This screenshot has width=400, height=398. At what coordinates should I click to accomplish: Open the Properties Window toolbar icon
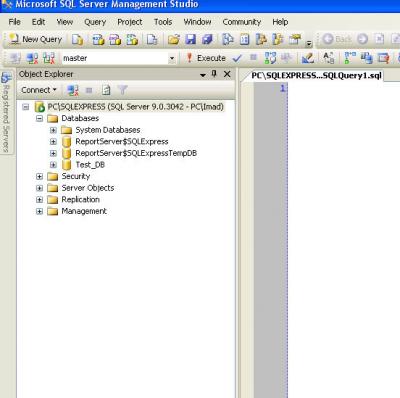click(295, 40)
